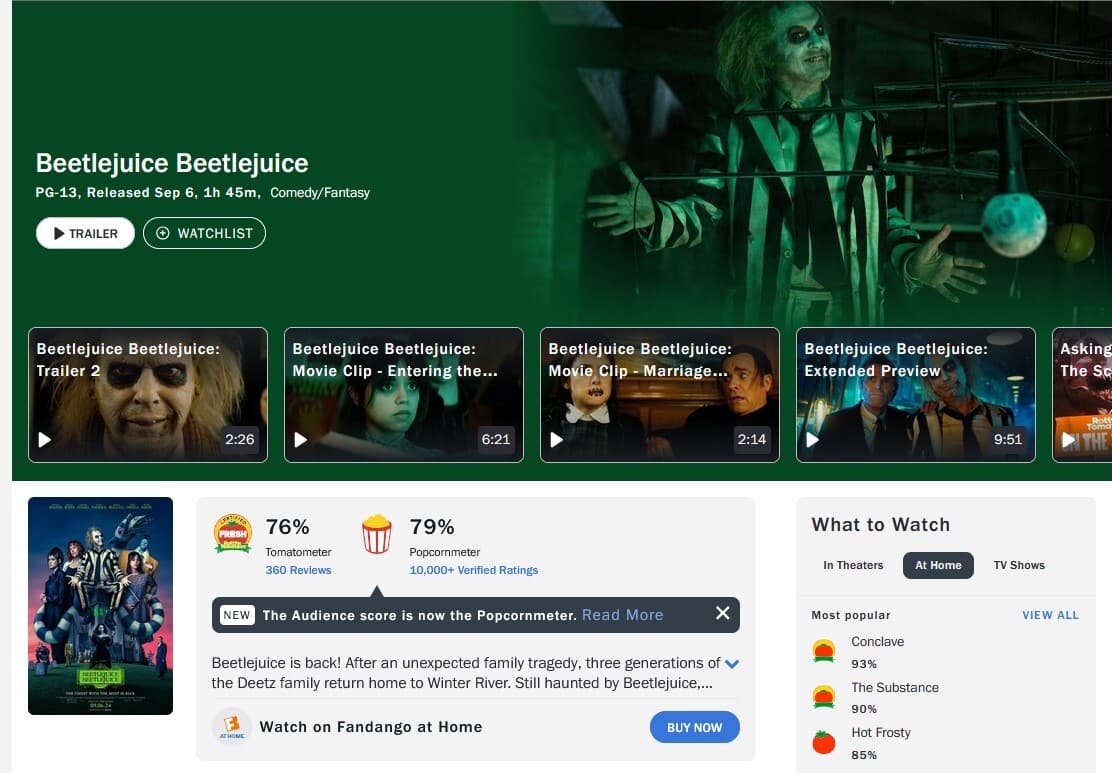The height and width of the screenshot is (773, 1112).
Task: Open Movie Clip - Marriage video
Action: point(660,395)
